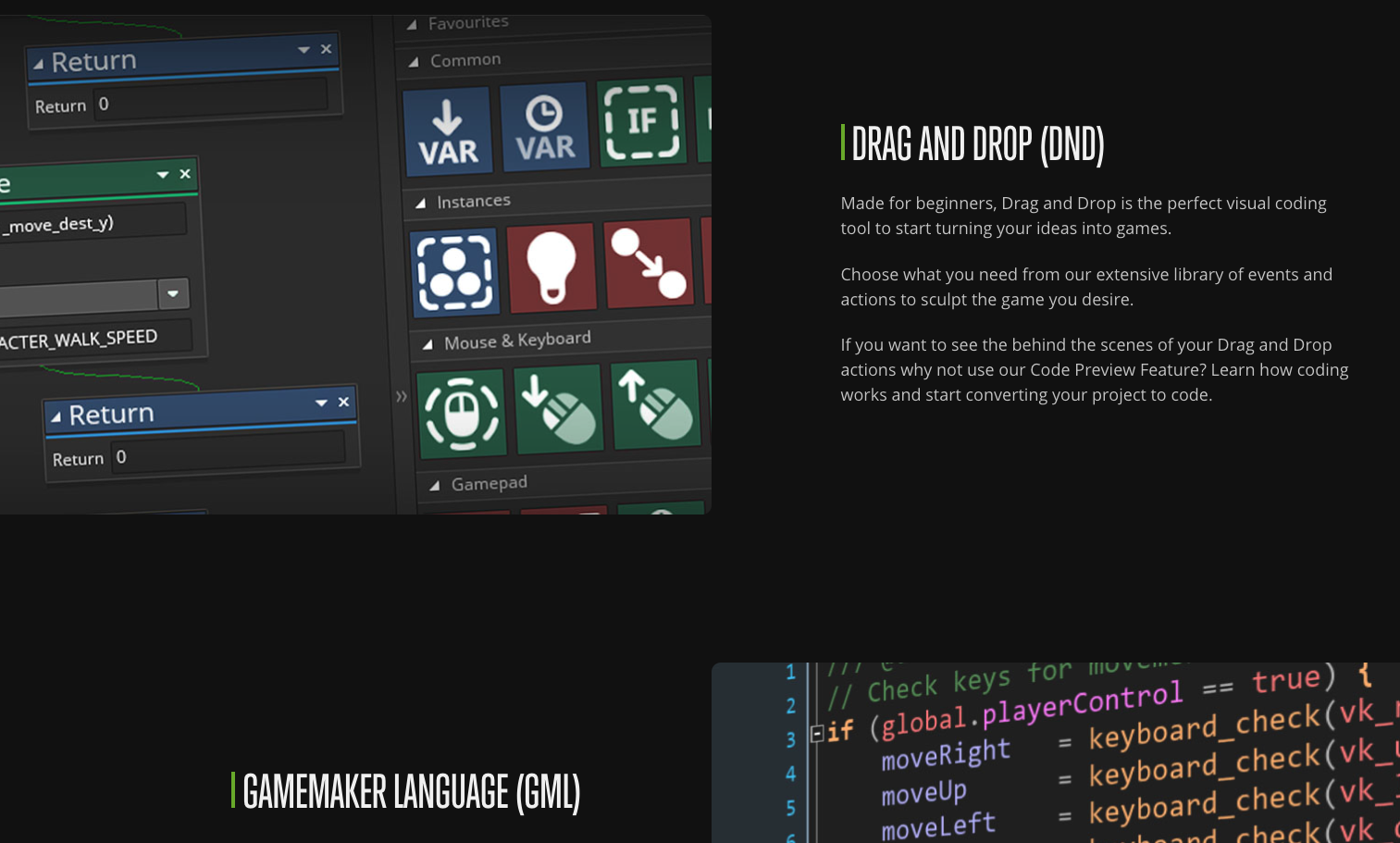1400x843 pixels.
Task: Open the GML code screenshot image
Action: coord(1056,752)
